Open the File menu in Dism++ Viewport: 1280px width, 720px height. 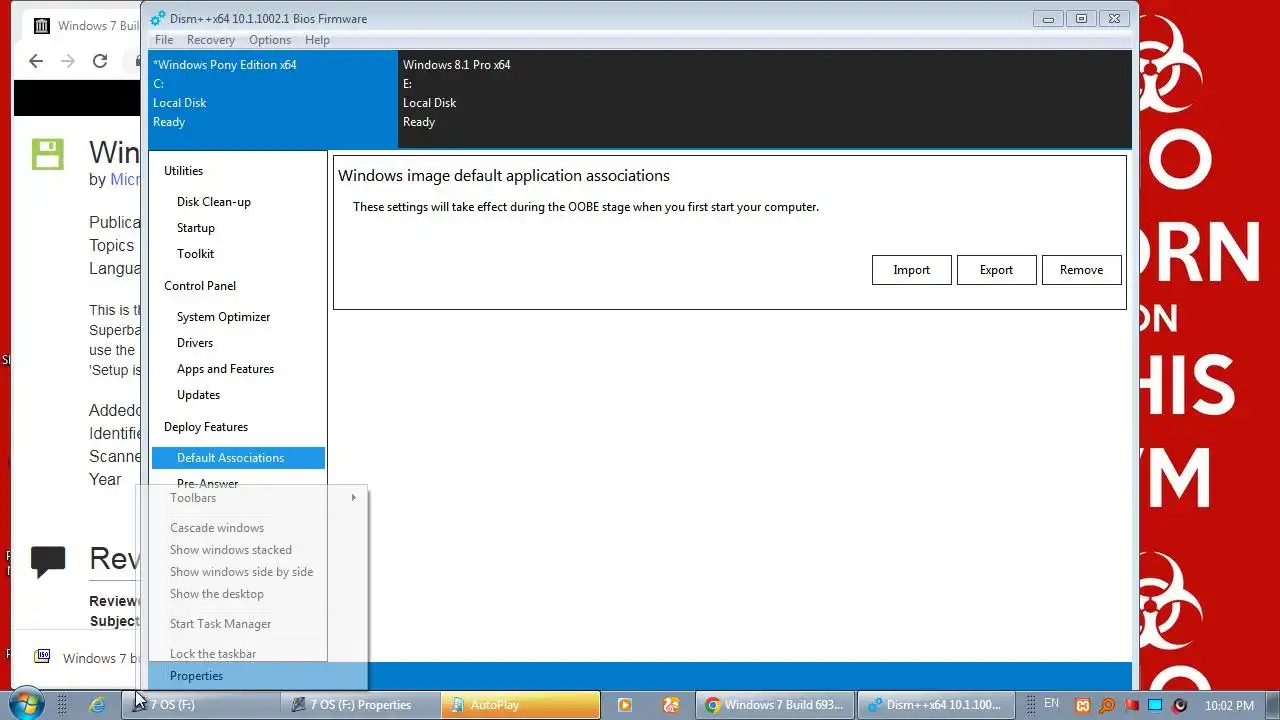[x=164, y=40]
